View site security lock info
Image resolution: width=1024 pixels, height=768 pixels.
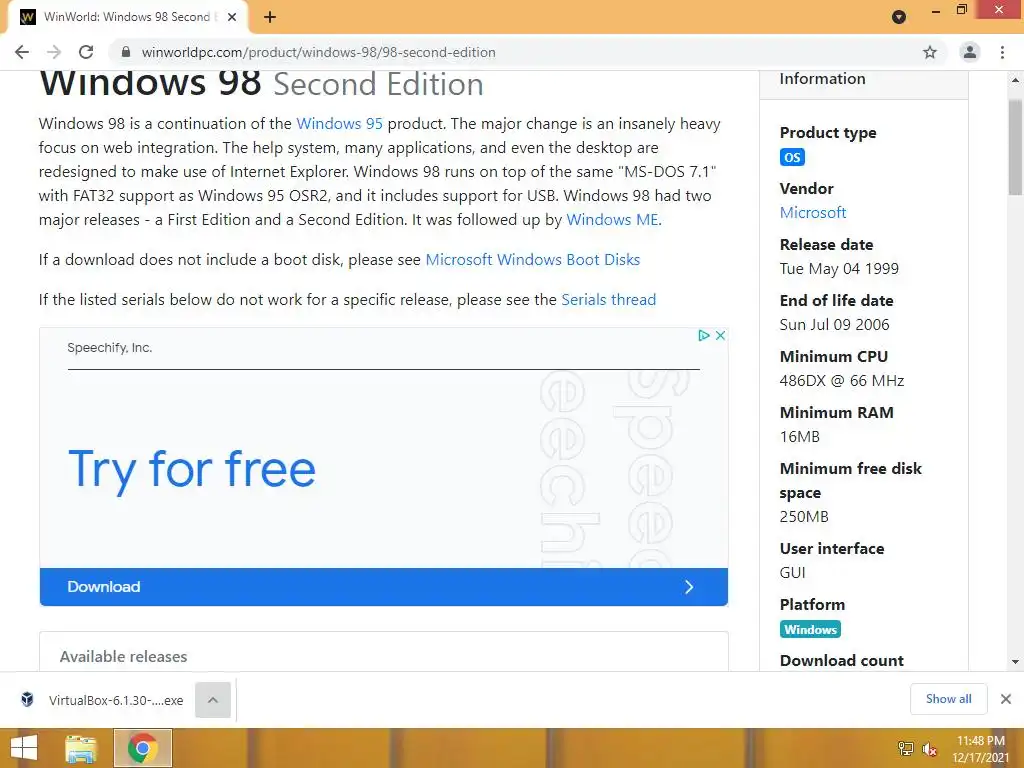pyautogui.click(x=126, y=52)
